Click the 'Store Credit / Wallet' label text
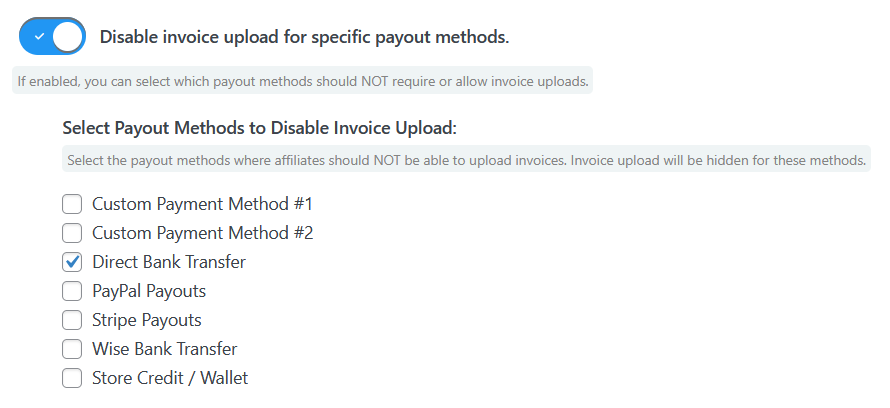 (170, 378)
